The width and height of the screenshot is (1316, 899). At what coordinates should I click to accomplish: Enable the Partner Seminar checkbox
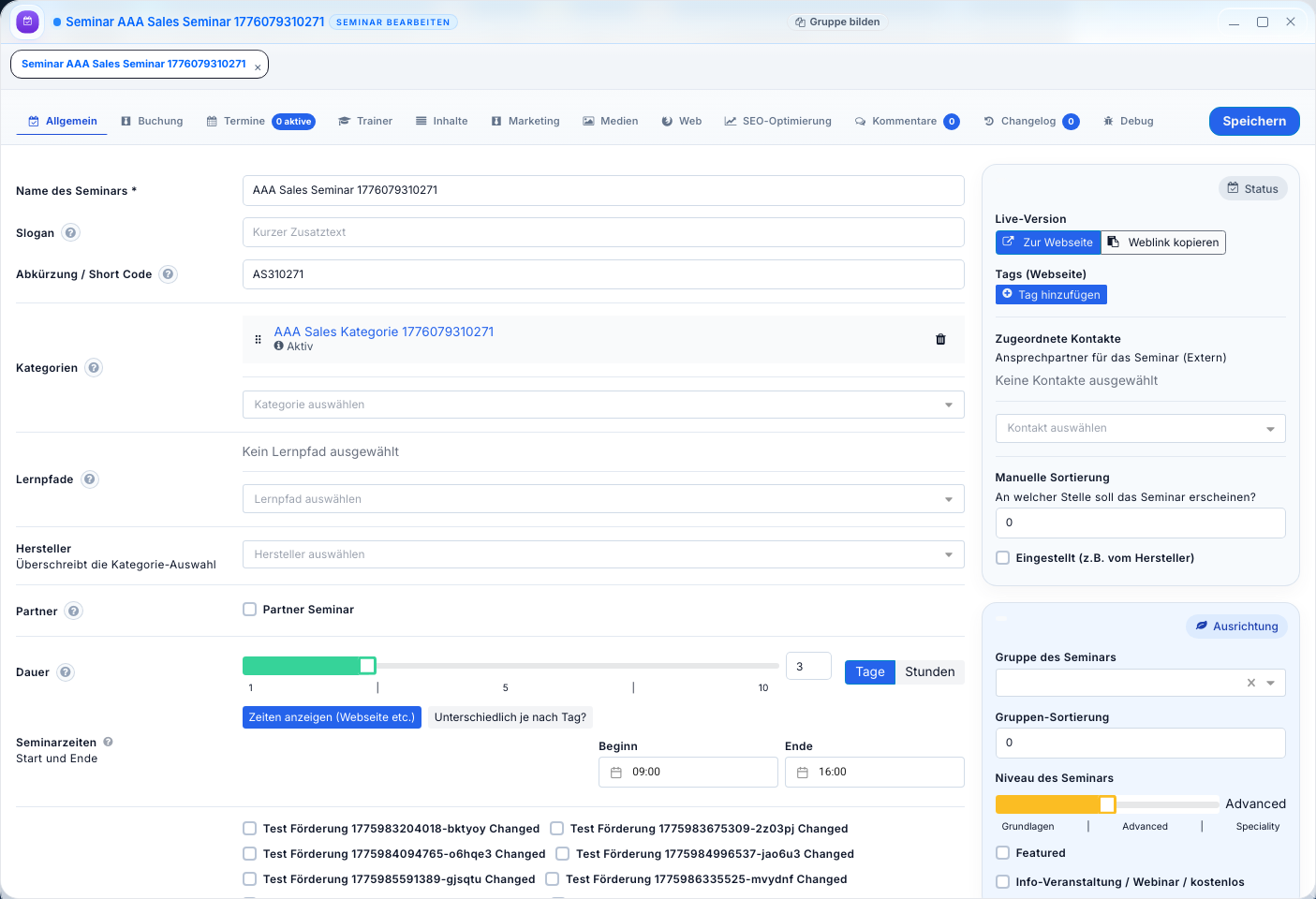[x=250, y=610]
